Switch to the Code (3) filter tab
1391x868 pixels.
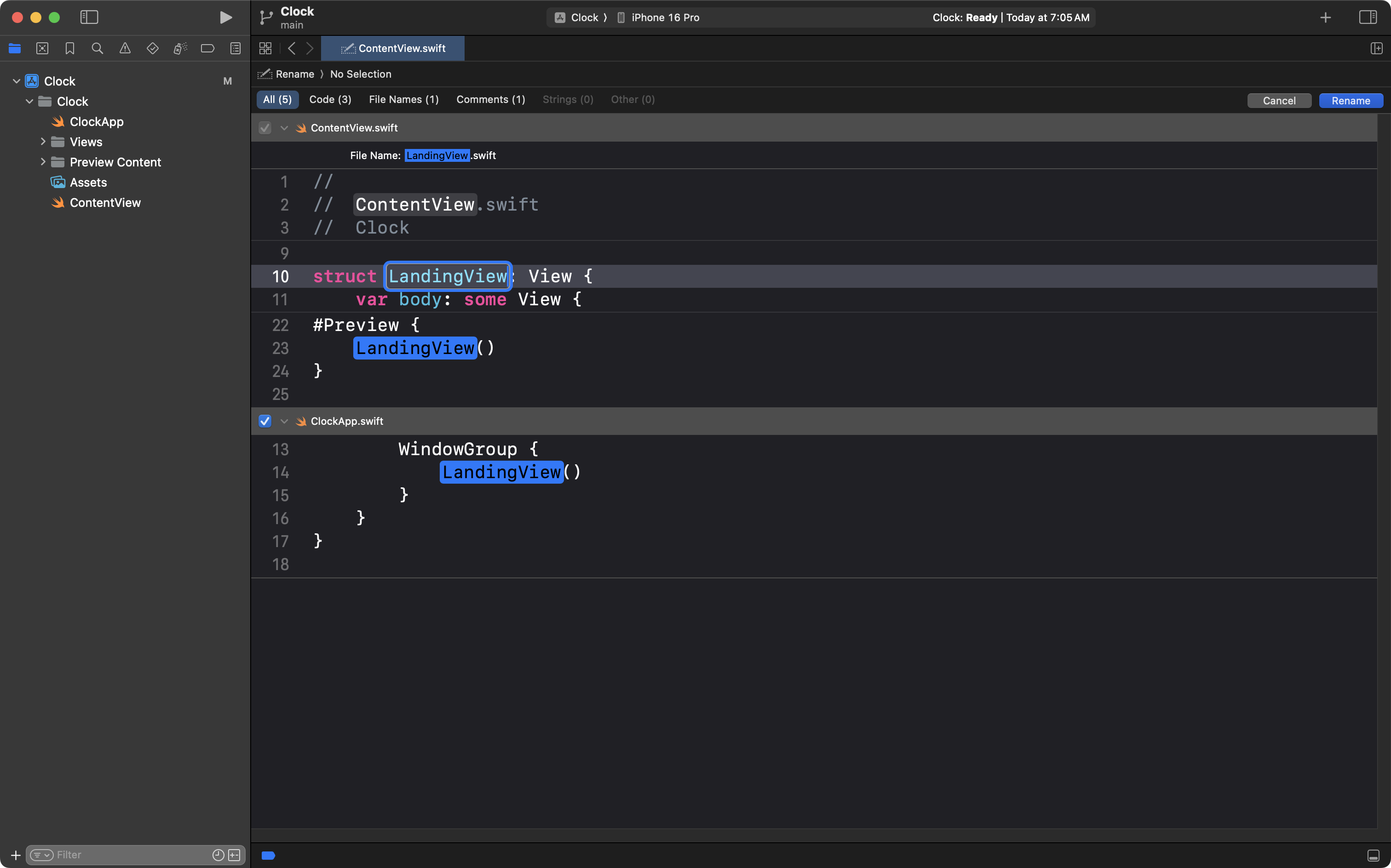[x=330, y=100]
